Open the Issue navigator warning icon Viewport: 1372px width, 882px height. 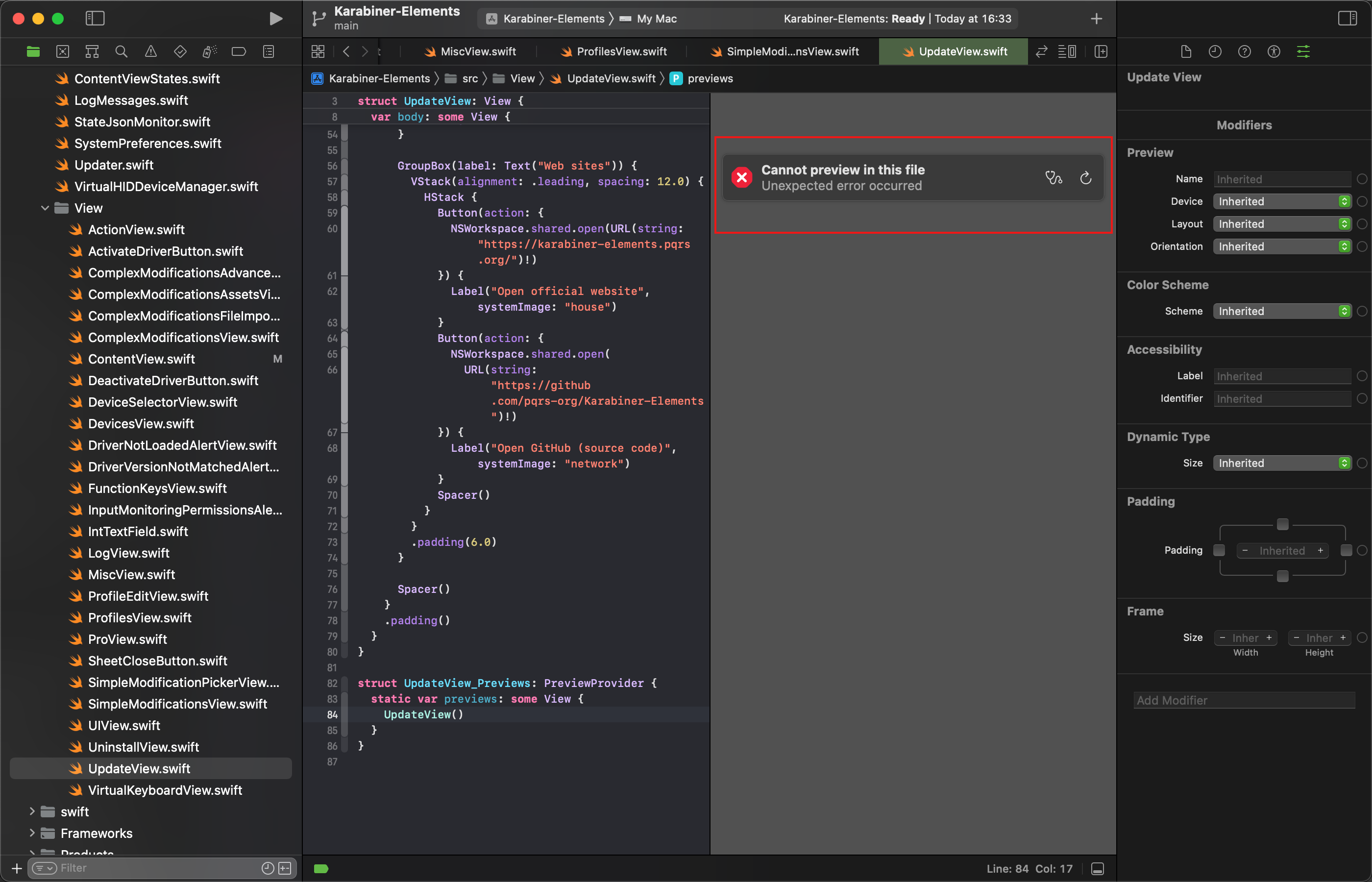point(150,51)
